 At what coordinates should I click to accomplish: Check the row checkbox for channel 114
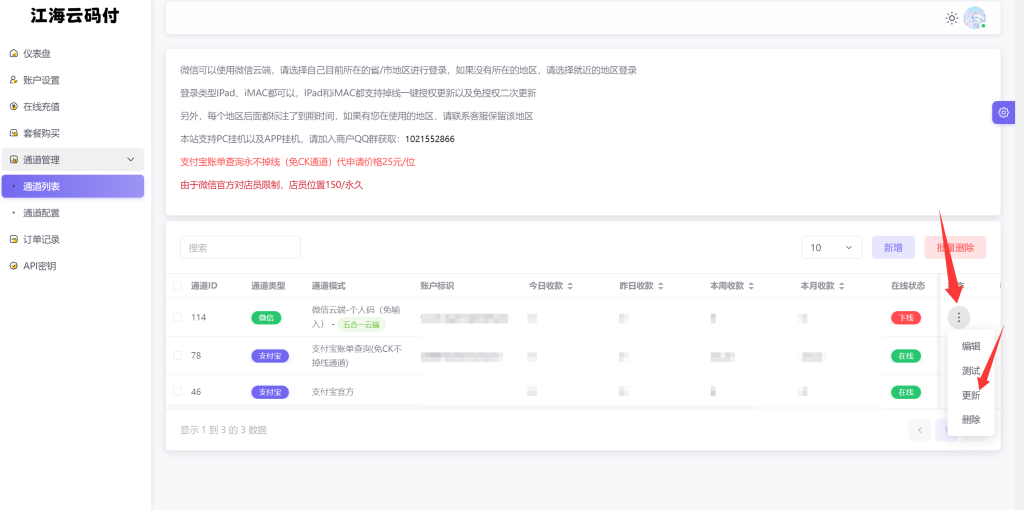[178, 317]
